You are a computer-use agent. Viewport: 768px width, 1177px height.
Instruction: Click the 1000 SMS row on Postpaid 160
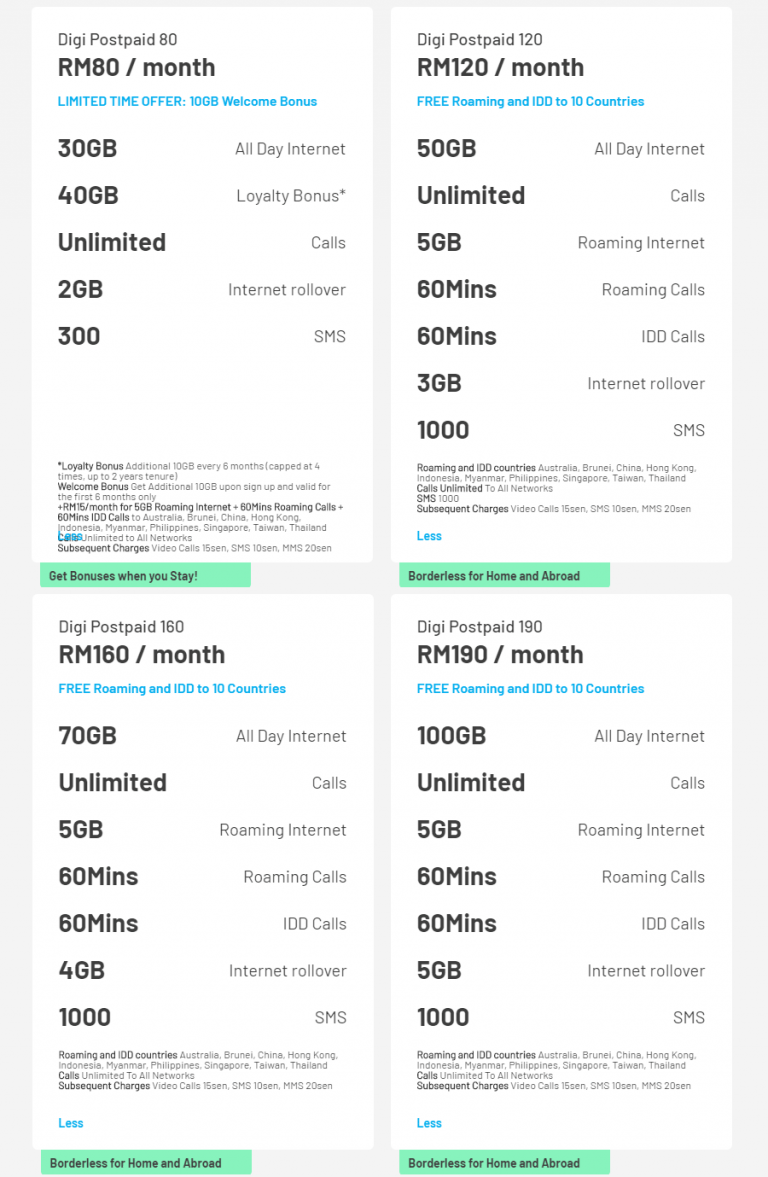[202, 1017]
